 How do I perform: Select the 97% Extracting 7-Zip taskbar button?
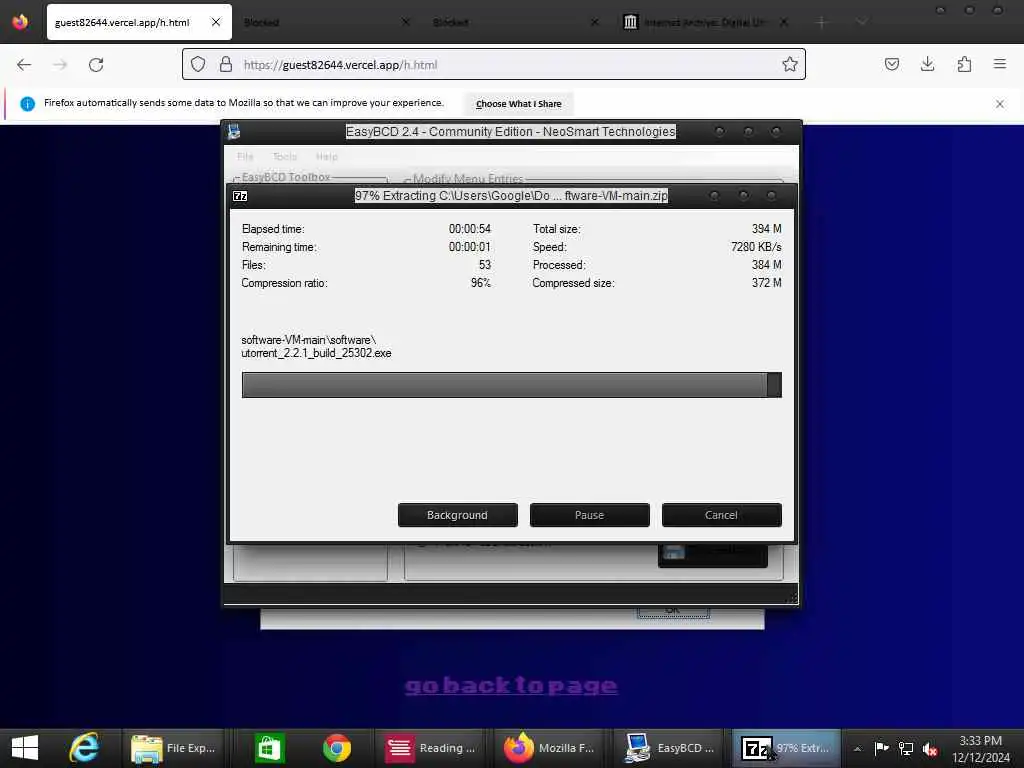786,748
